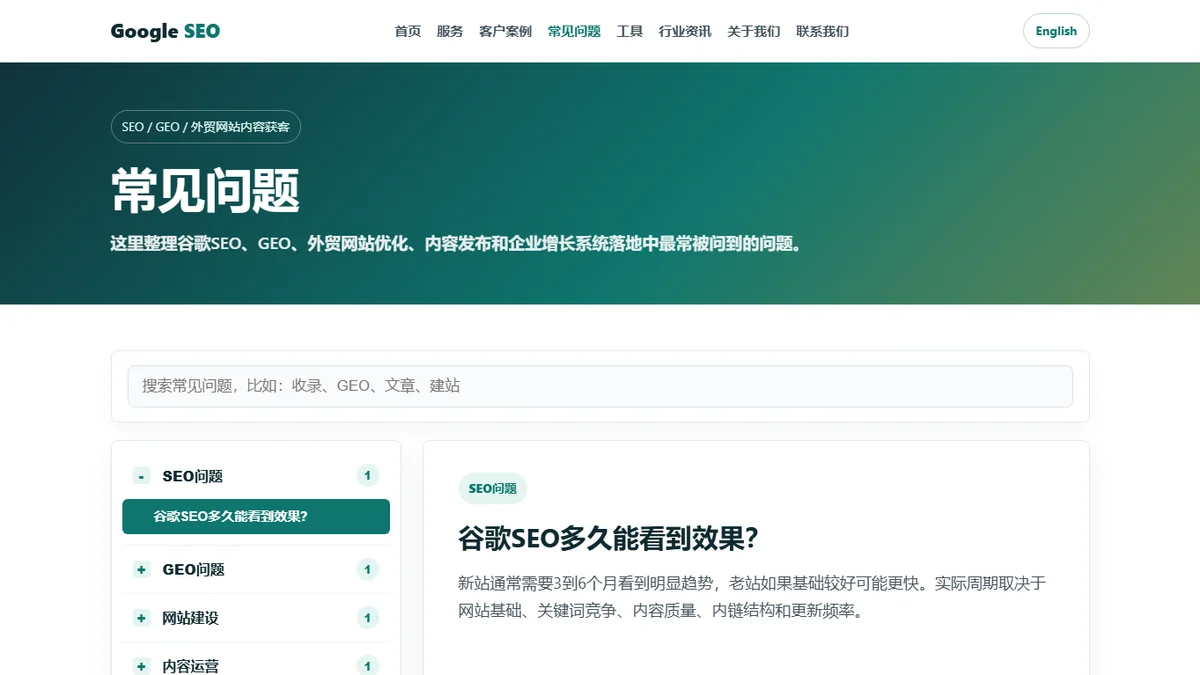Viewport: 1200px width, 675px height.
Task: Click the Google SEO logo
Action: [165, 31]
